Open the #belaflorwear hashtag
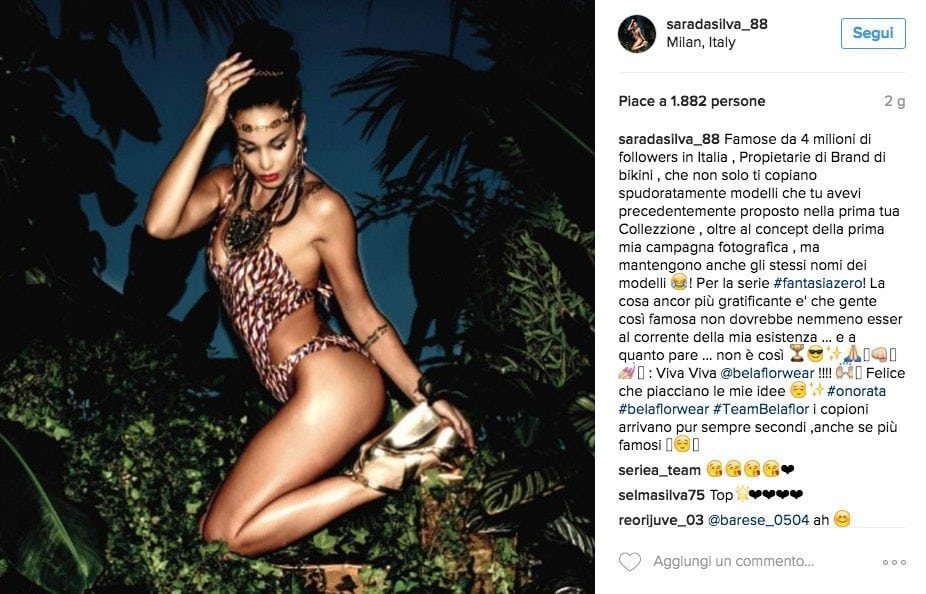Viewport: 926px width, 594px height. (x=664, y=409)
